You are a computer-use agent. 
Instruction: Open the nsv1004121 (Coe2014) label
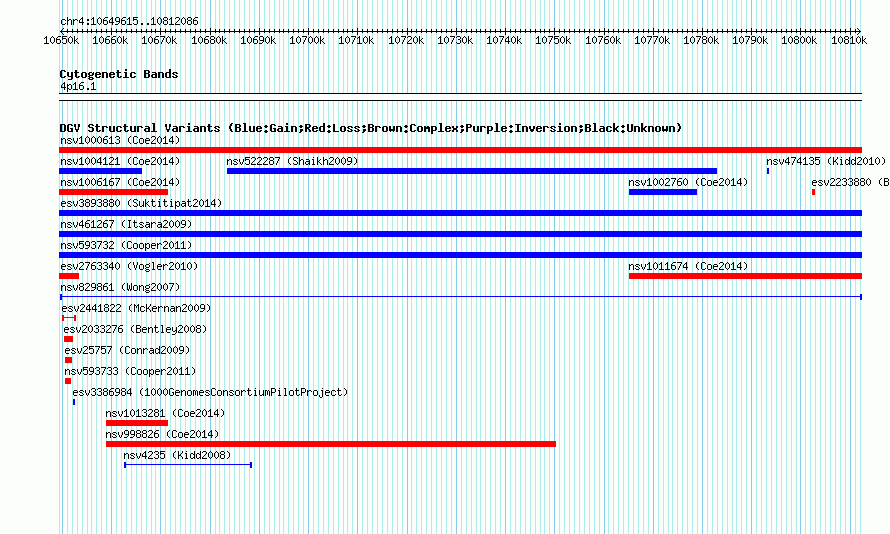pos(120,161)
